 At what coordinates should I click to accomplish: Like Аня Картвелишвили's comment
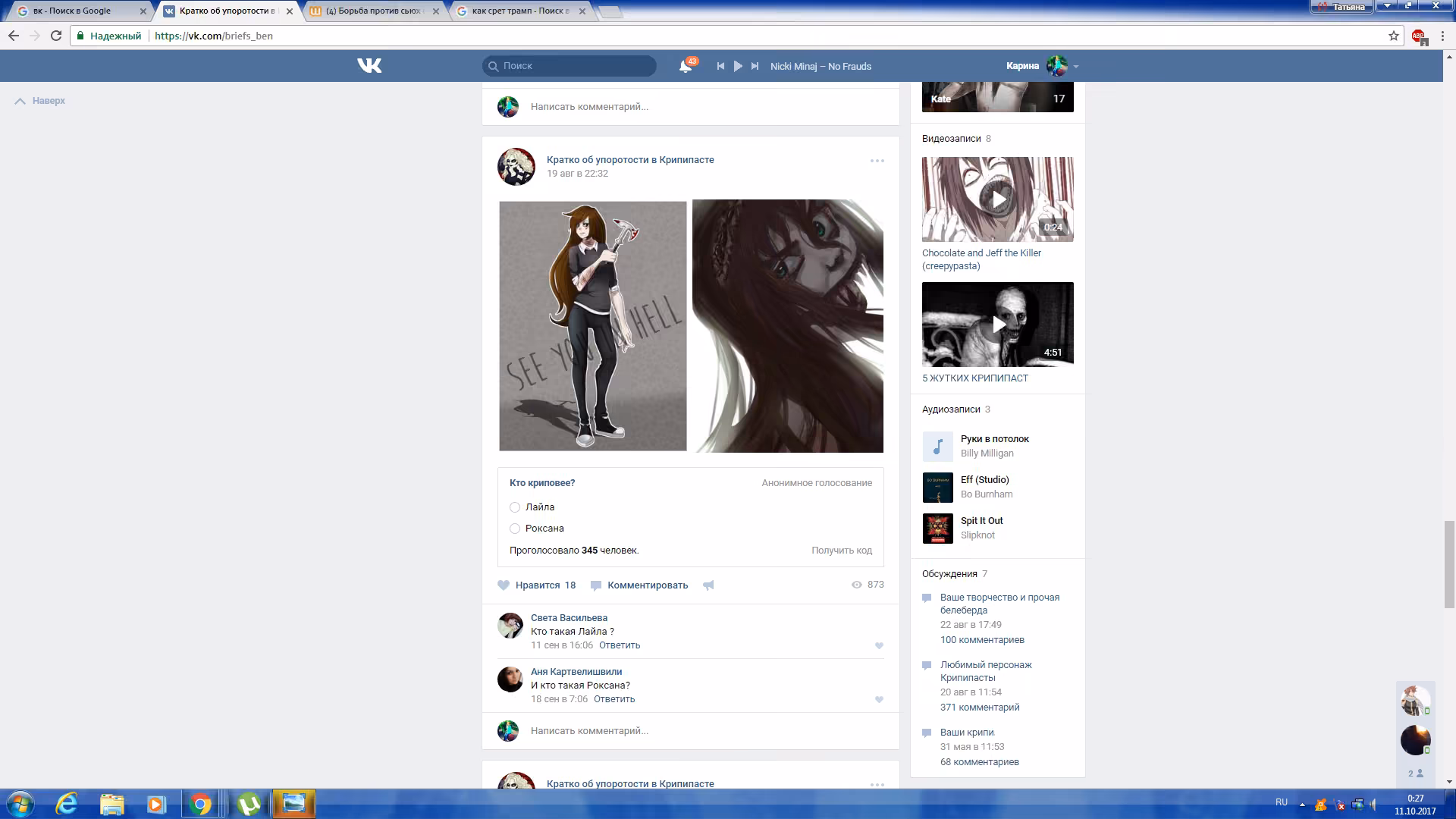click(879, 699)
